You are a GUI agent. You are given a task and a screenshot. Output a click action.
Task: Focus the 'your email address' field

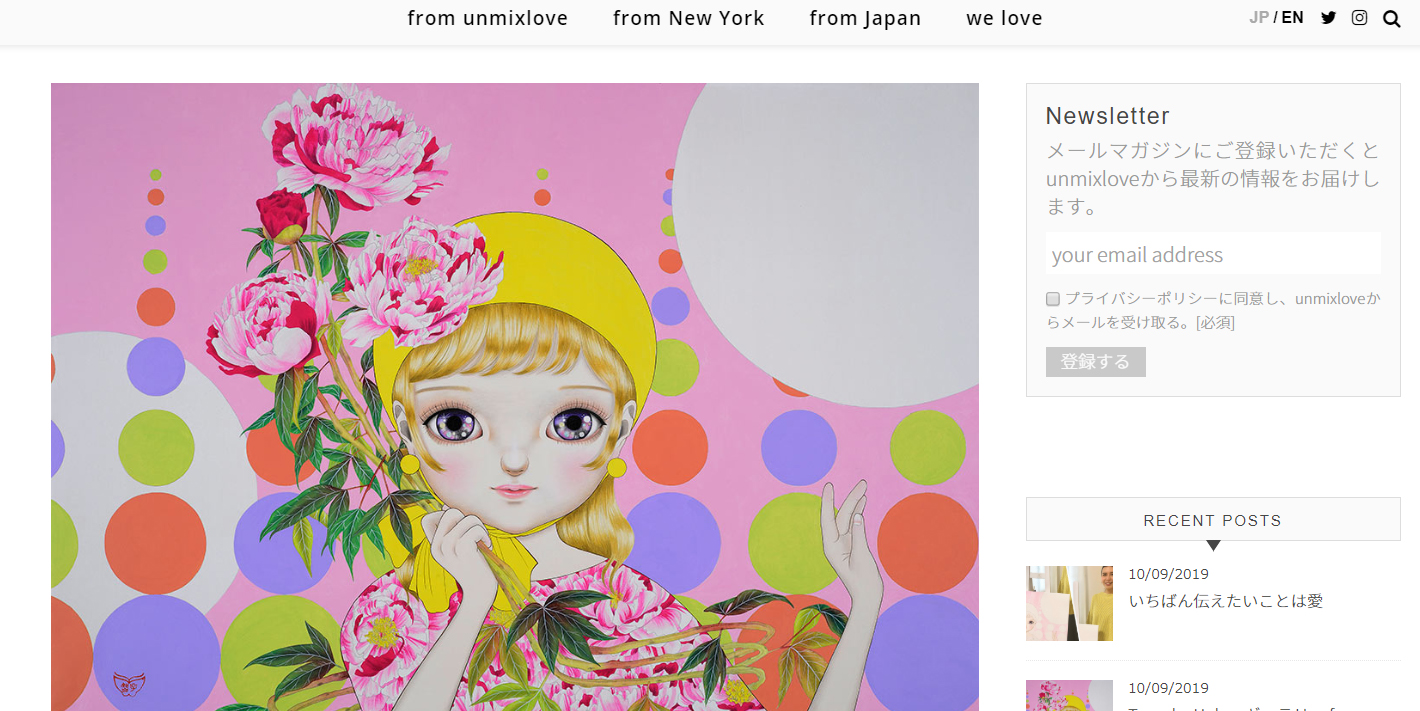1213,254
